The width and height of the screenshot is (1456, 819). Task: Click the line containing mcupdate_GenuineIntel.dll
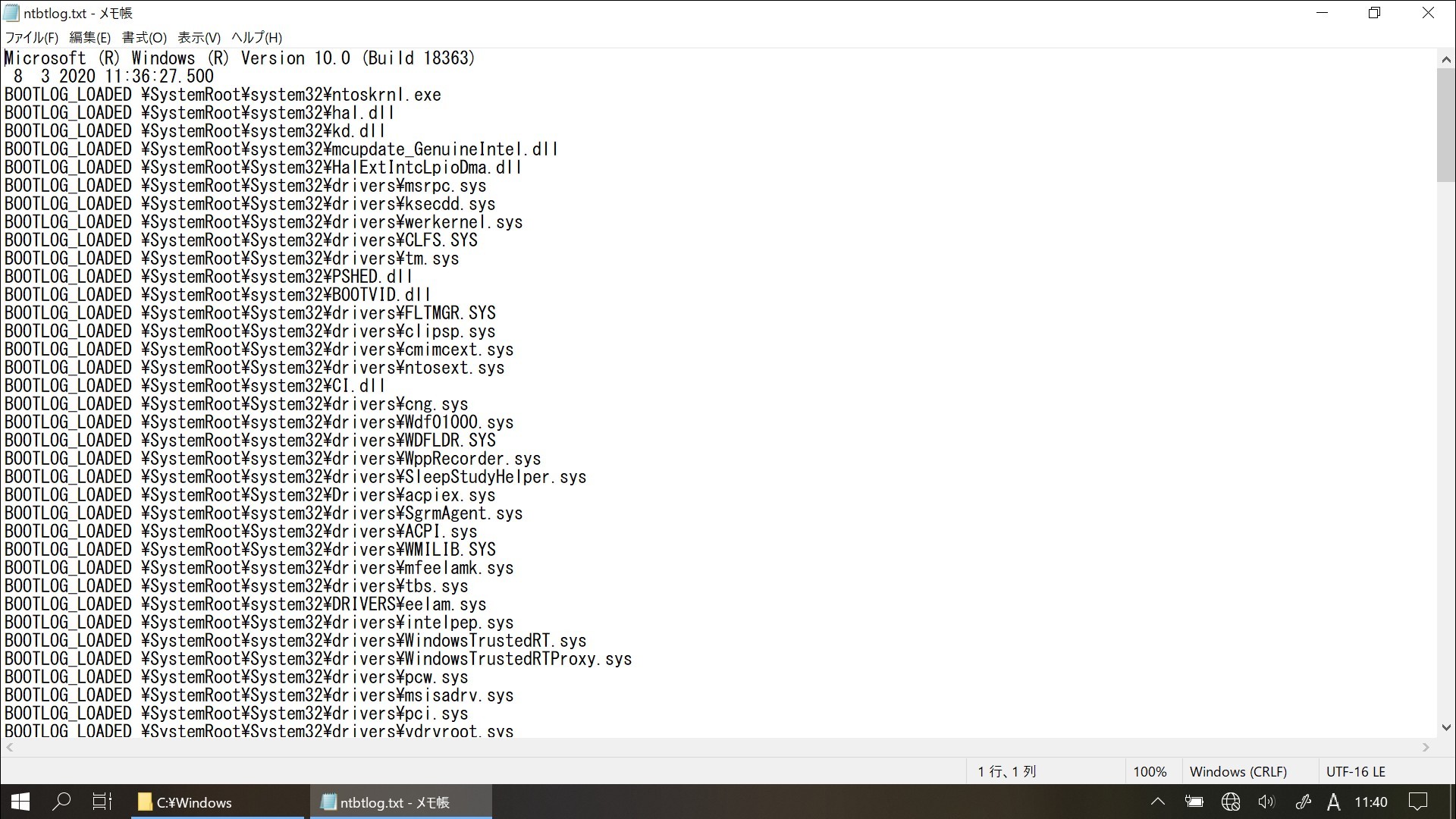click(x=281, y=149)
